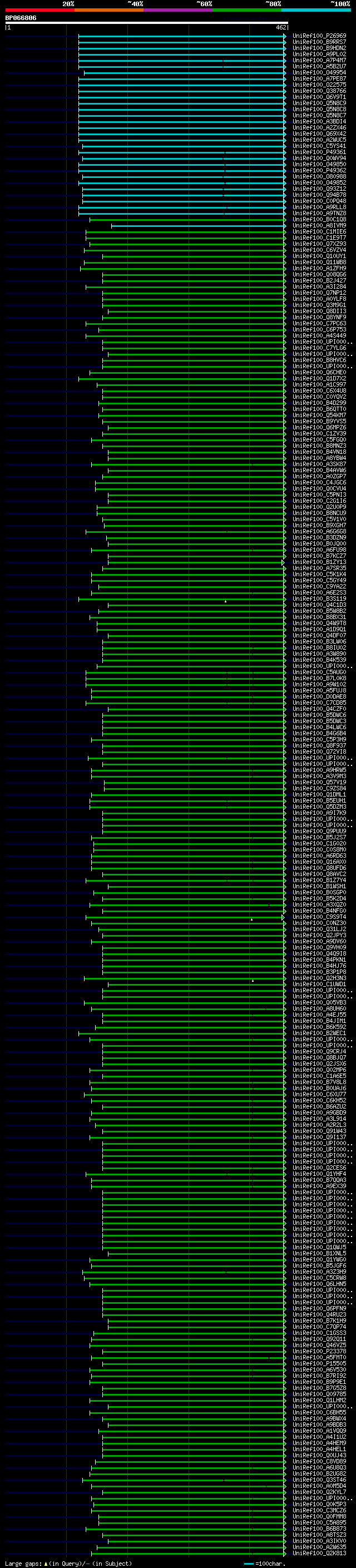This screenshot has width=356, height=1568.
Task: Click the 462 query length marker
Action: click(280, 27)
